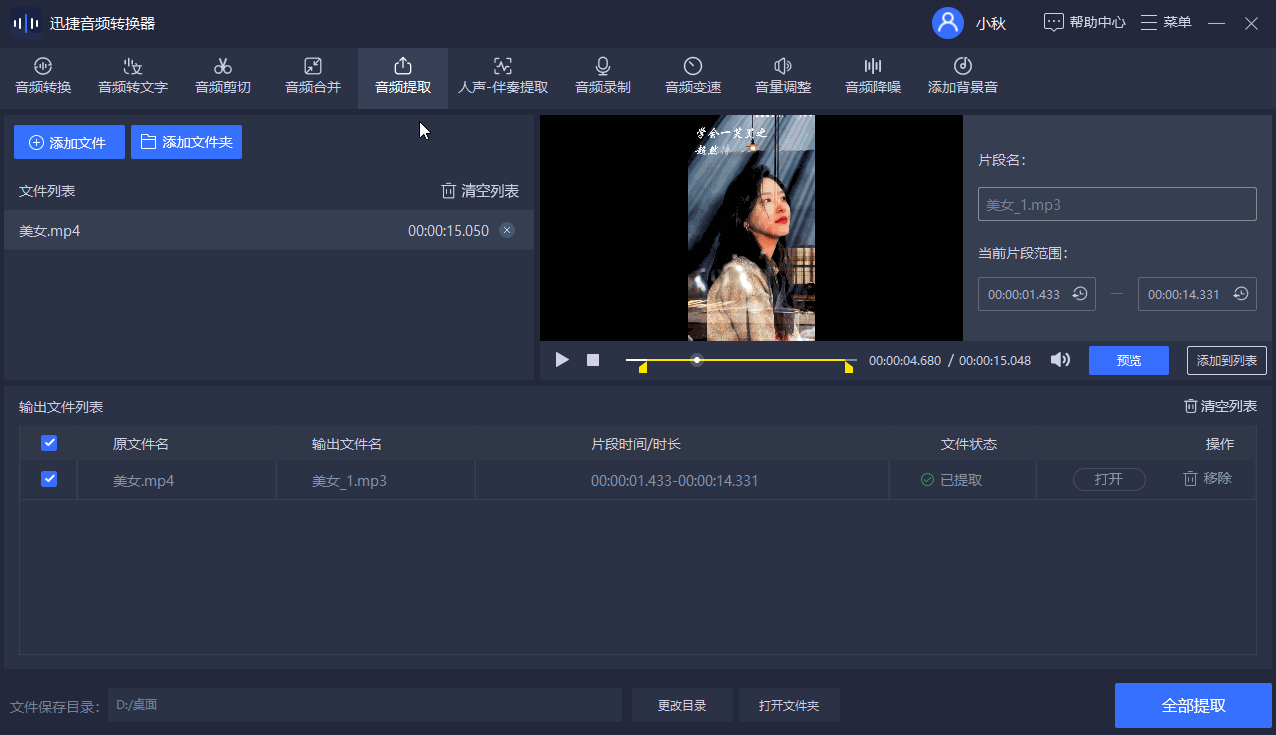Open the 音频降噪 noise reduction tool
This screenshot has width=1276, height=735.
click(x=873, y=77)
